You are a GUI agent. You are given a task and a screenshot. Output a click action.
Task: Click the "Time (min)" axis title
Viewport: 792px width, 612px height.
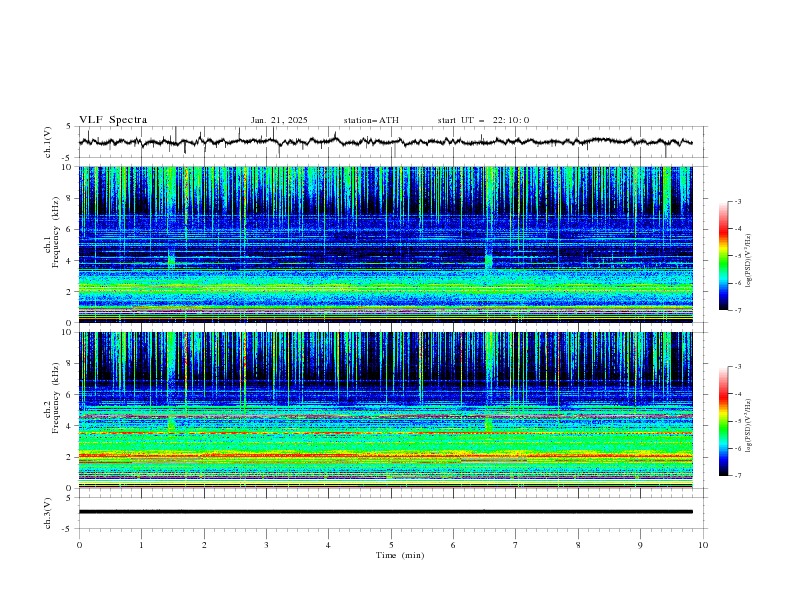point(400,555)
